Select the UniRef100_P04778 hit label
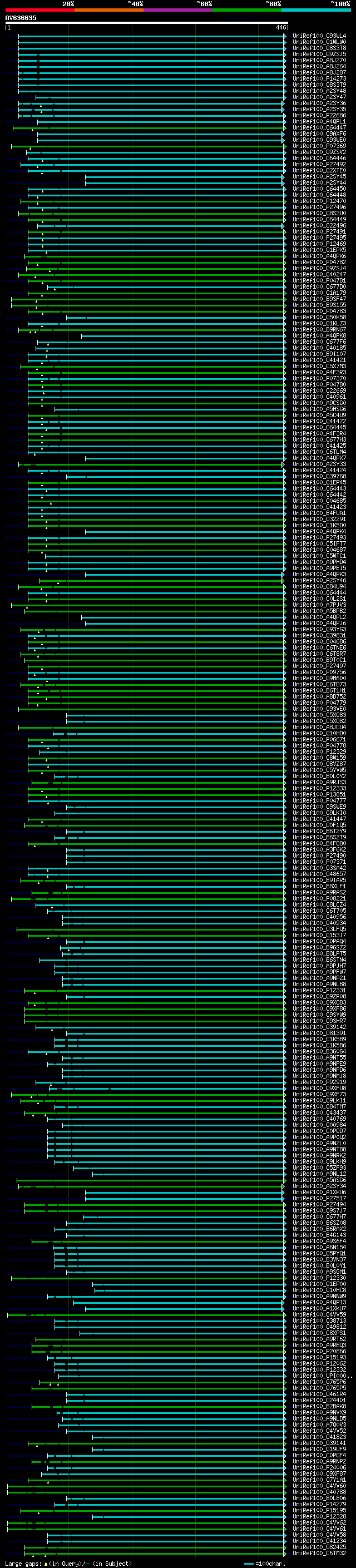 319,746
